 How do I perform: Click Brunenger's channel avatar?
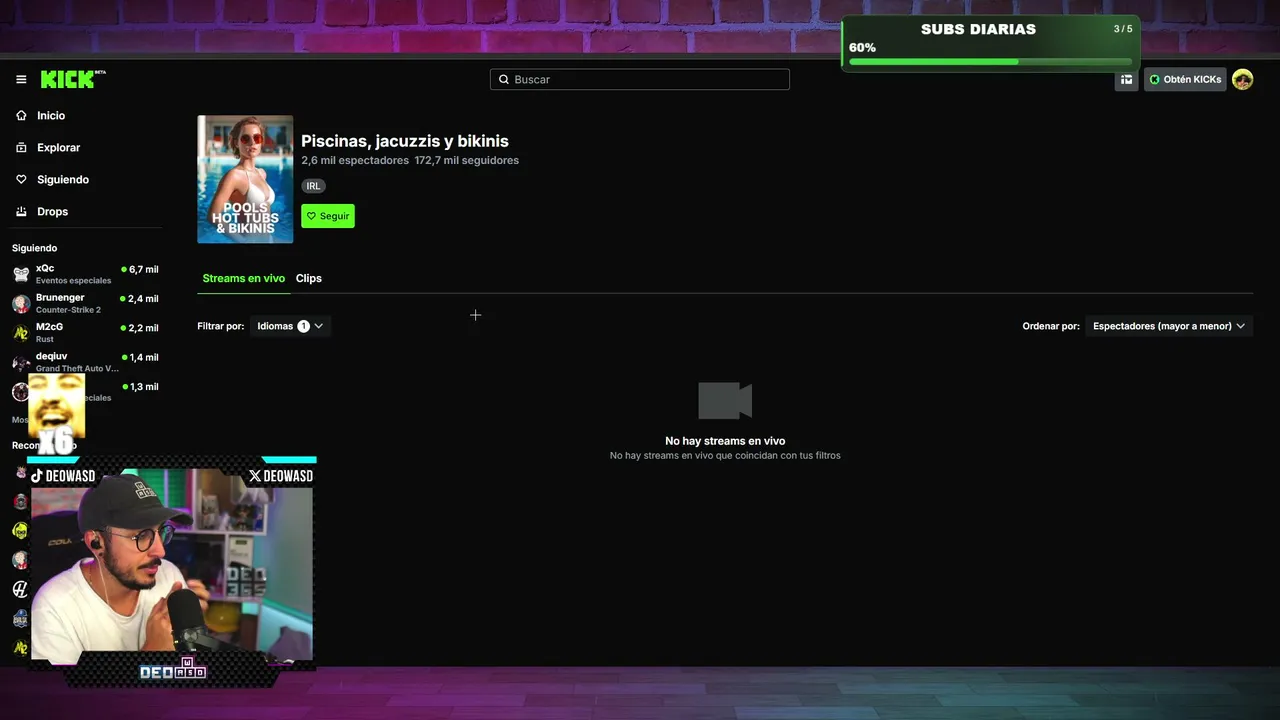coord(21,303)
